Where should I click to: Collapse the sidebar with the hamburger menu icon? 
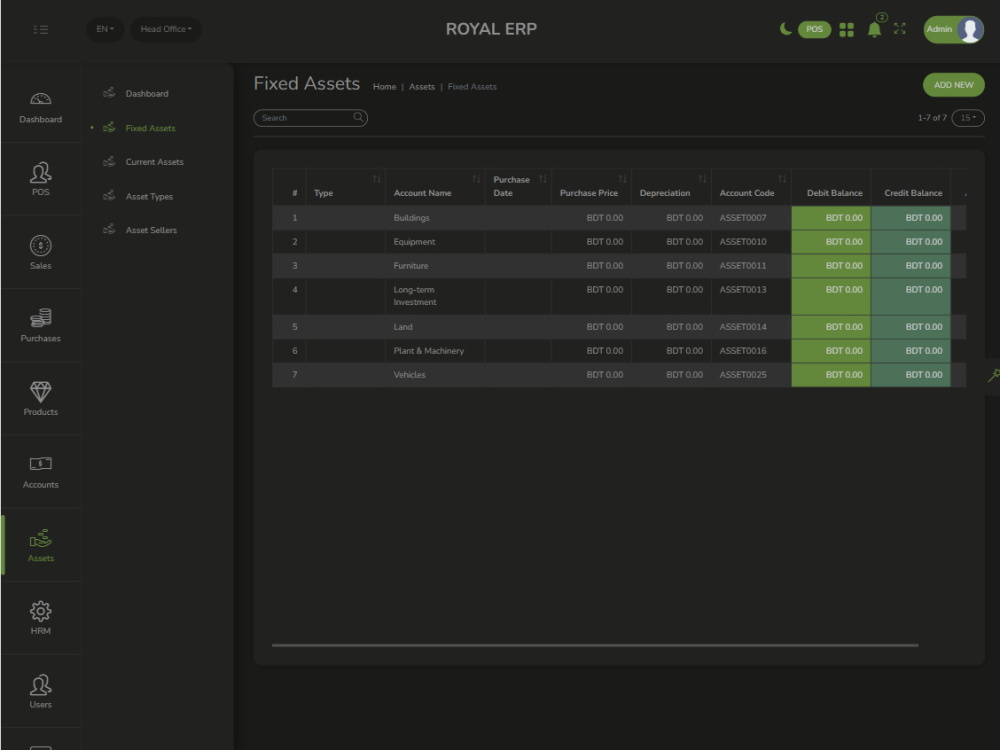point(41,29)
